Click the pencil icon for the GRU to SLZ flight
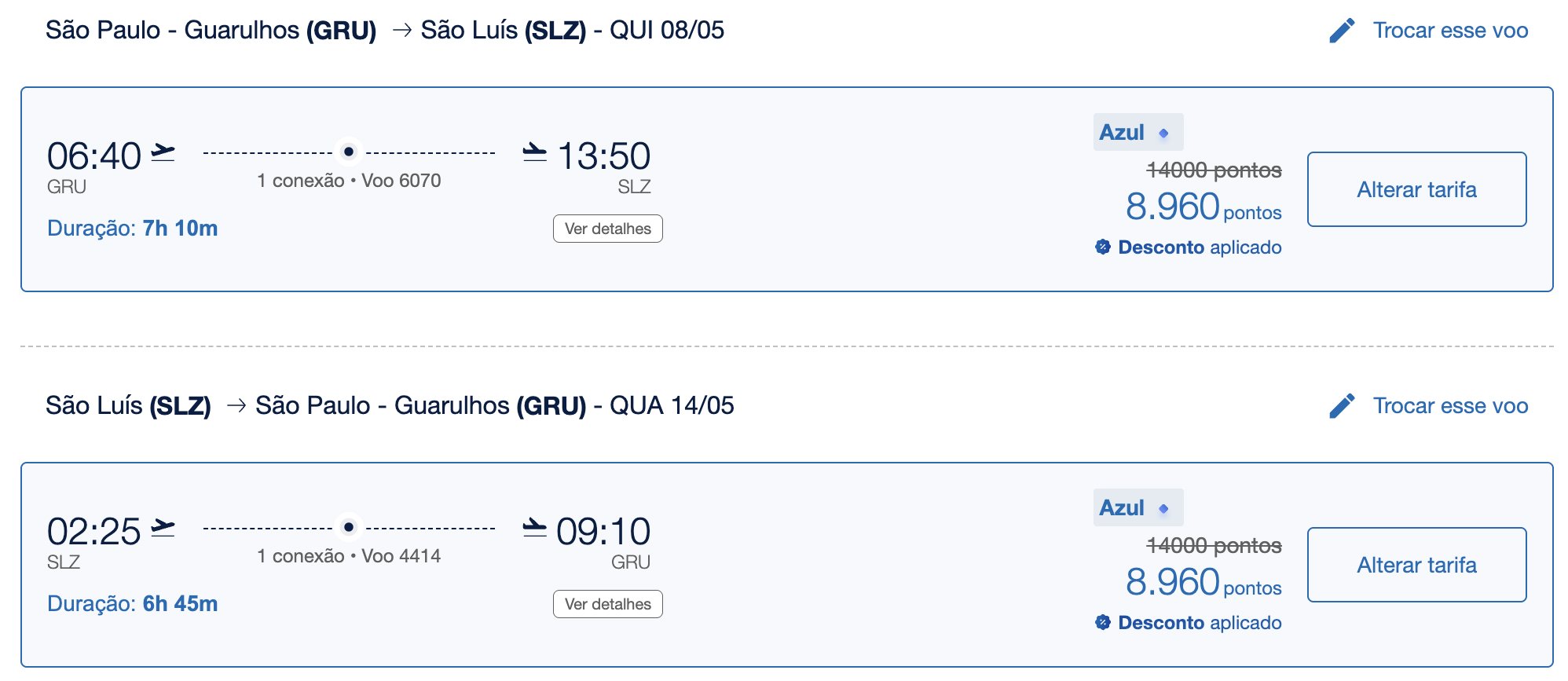1568x681 pixels. tap(1342, 31)
